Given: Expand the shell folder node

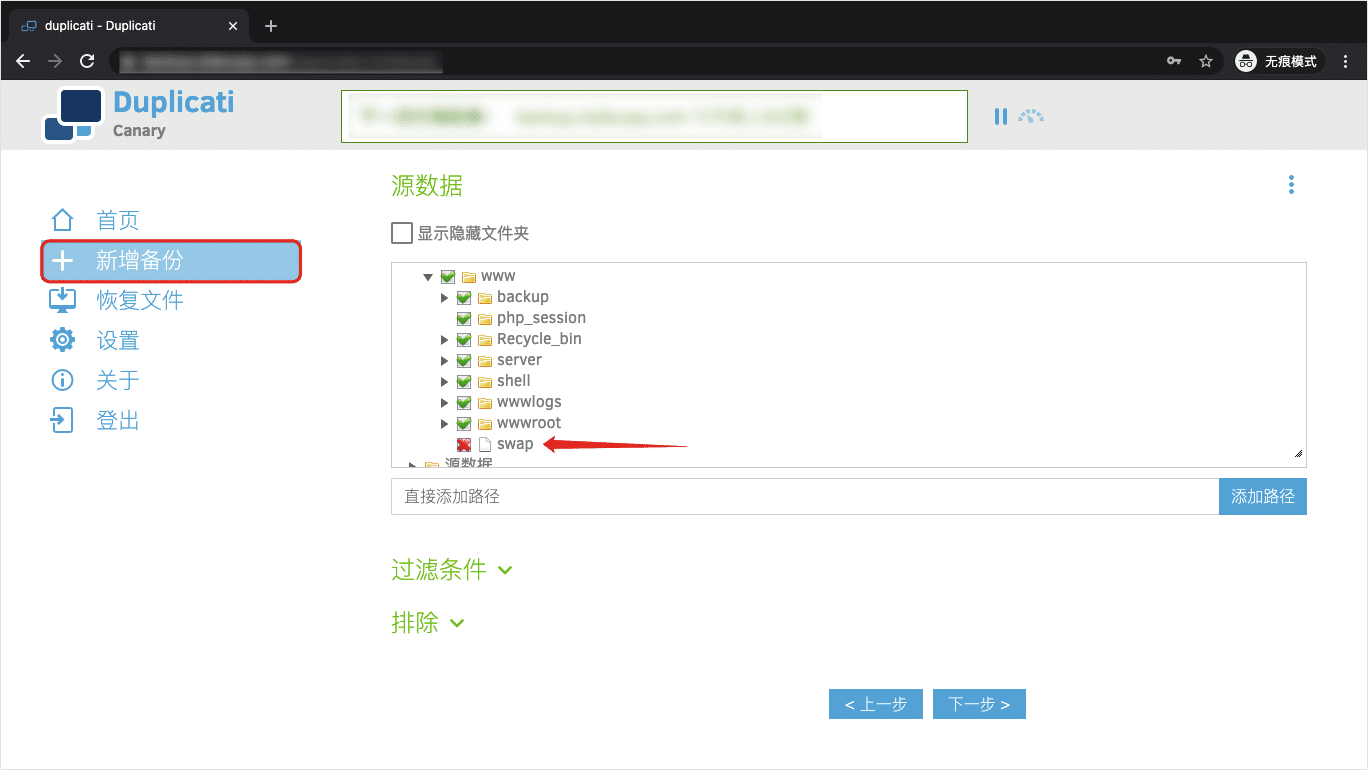Looking at the screenshot, I should click(x=445, y=382).
